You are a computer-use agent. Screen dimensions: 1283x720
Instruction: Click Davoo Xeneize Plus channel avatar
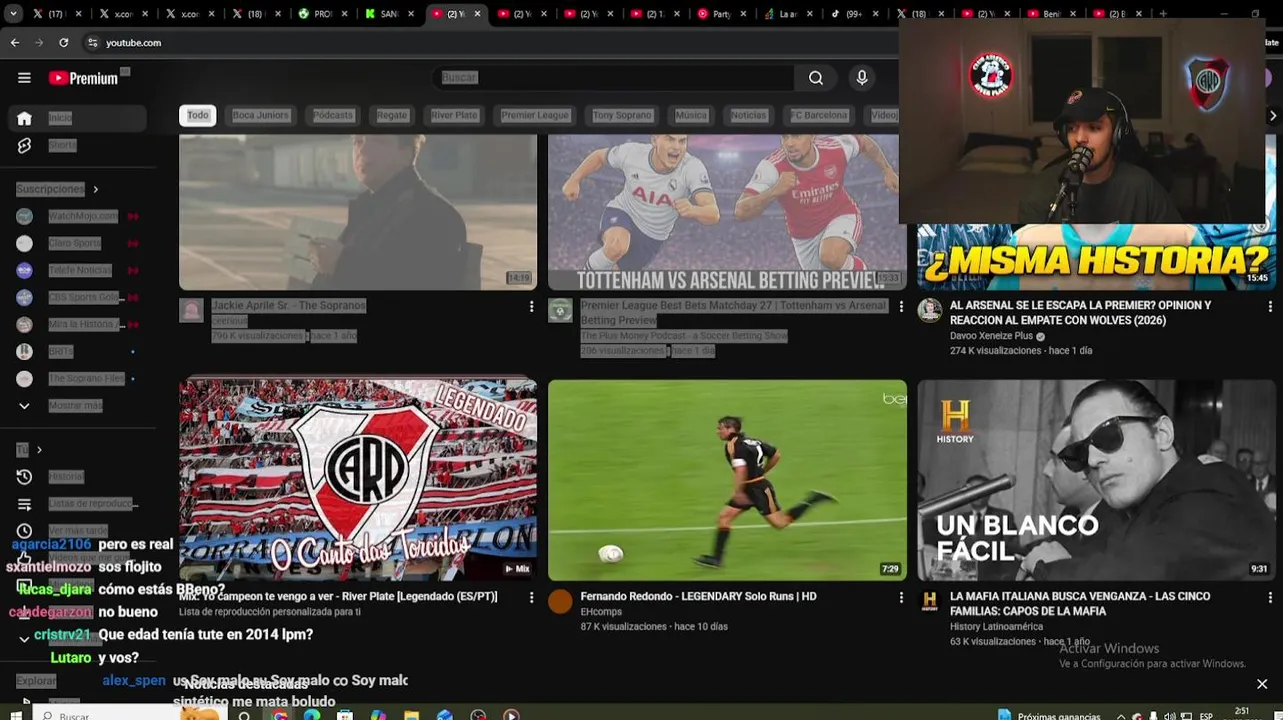click(930, 310)
